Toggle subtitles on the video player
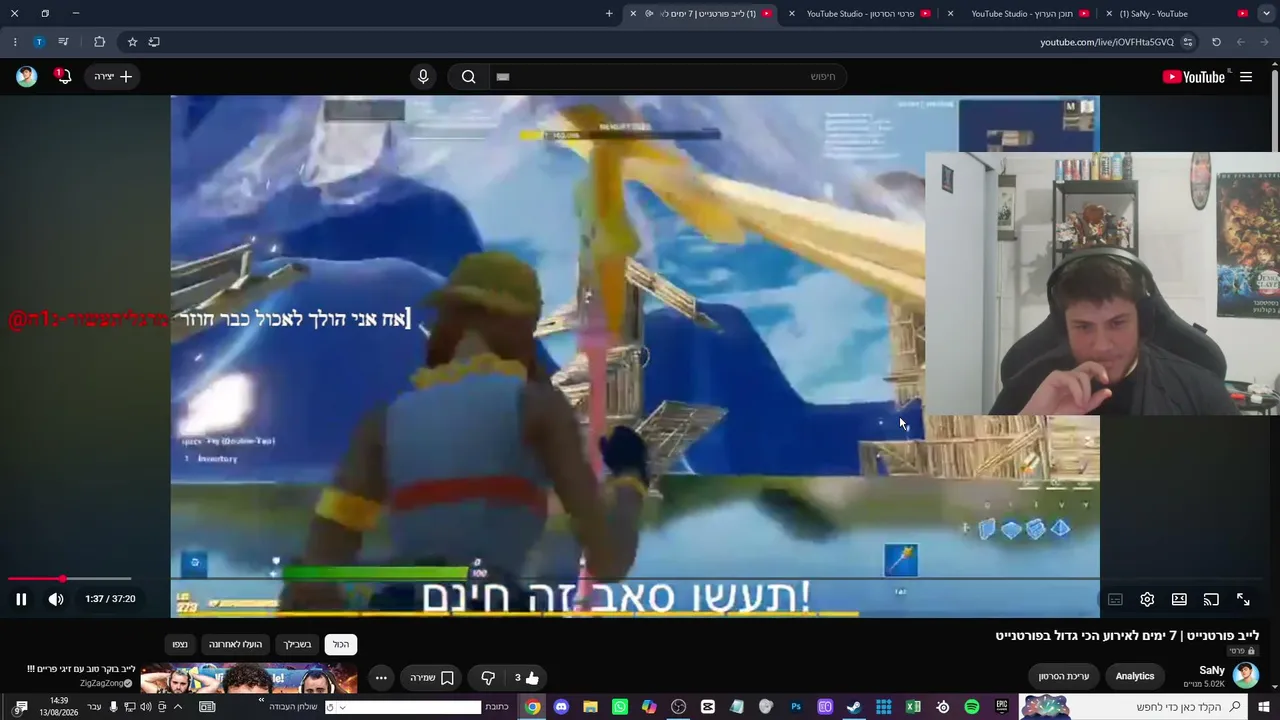The height and width of the screenshot is (720, 1280). 1115,599
